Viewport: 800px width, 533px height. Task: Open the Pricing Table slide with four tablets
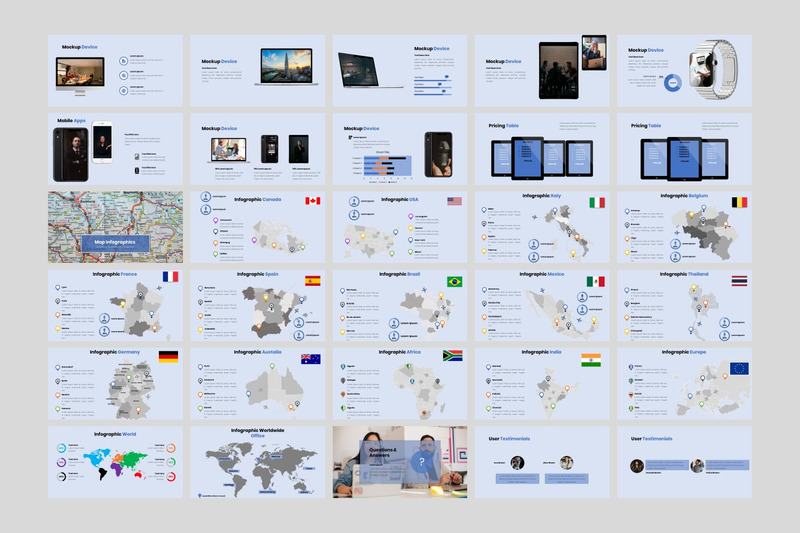pos(542,149)
